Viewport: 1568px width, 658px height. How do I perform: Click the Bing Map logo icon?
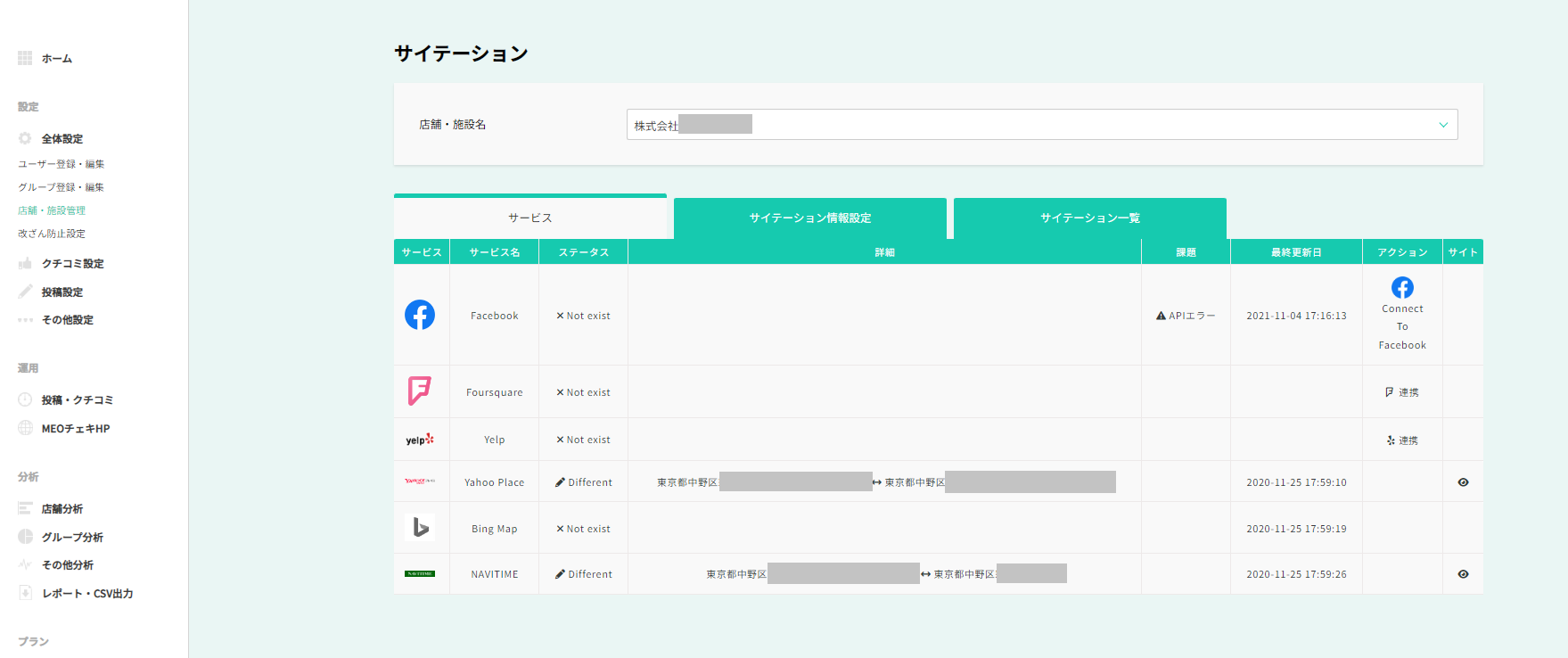[x=420, y=528]
